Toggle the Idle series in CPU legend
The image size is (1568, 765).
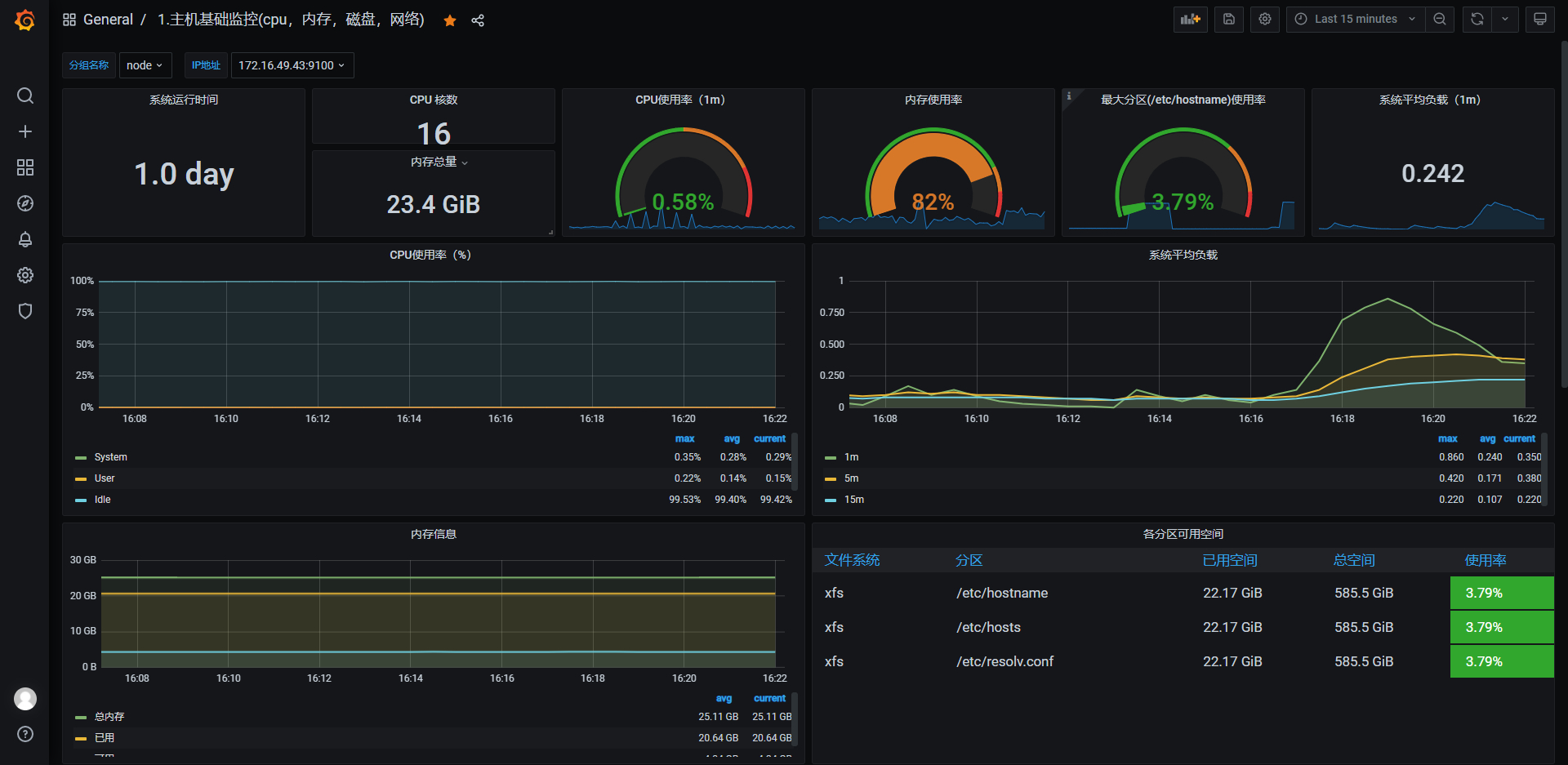tap(102, 500)
